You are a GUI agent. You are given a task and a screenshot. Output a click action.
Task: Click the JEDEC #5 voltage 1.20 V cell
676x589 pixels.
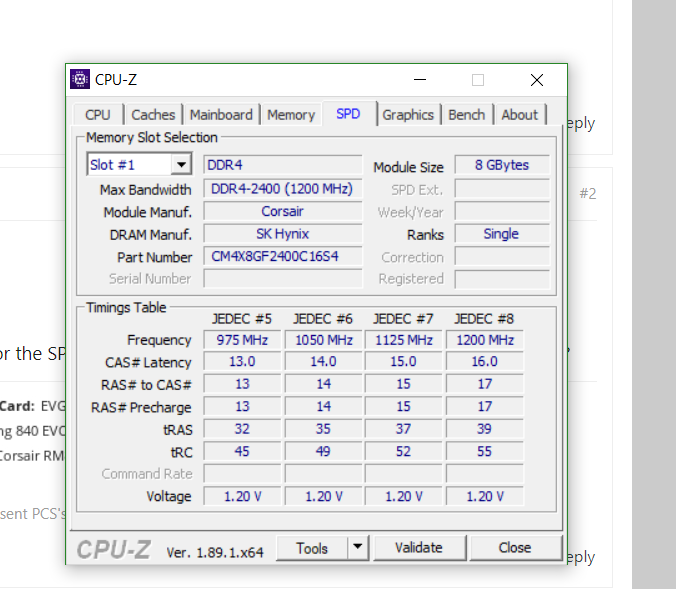coord(242,496)
